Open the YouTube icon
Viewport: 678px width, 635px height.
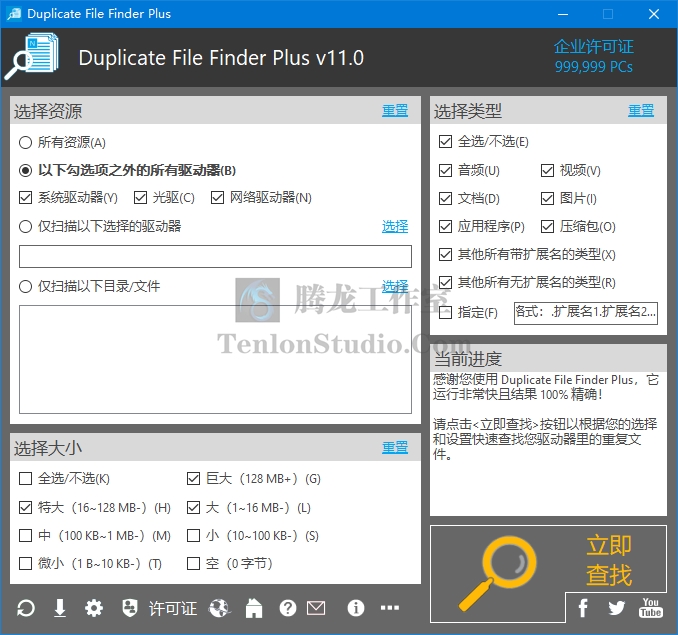(x=650, y=608)
